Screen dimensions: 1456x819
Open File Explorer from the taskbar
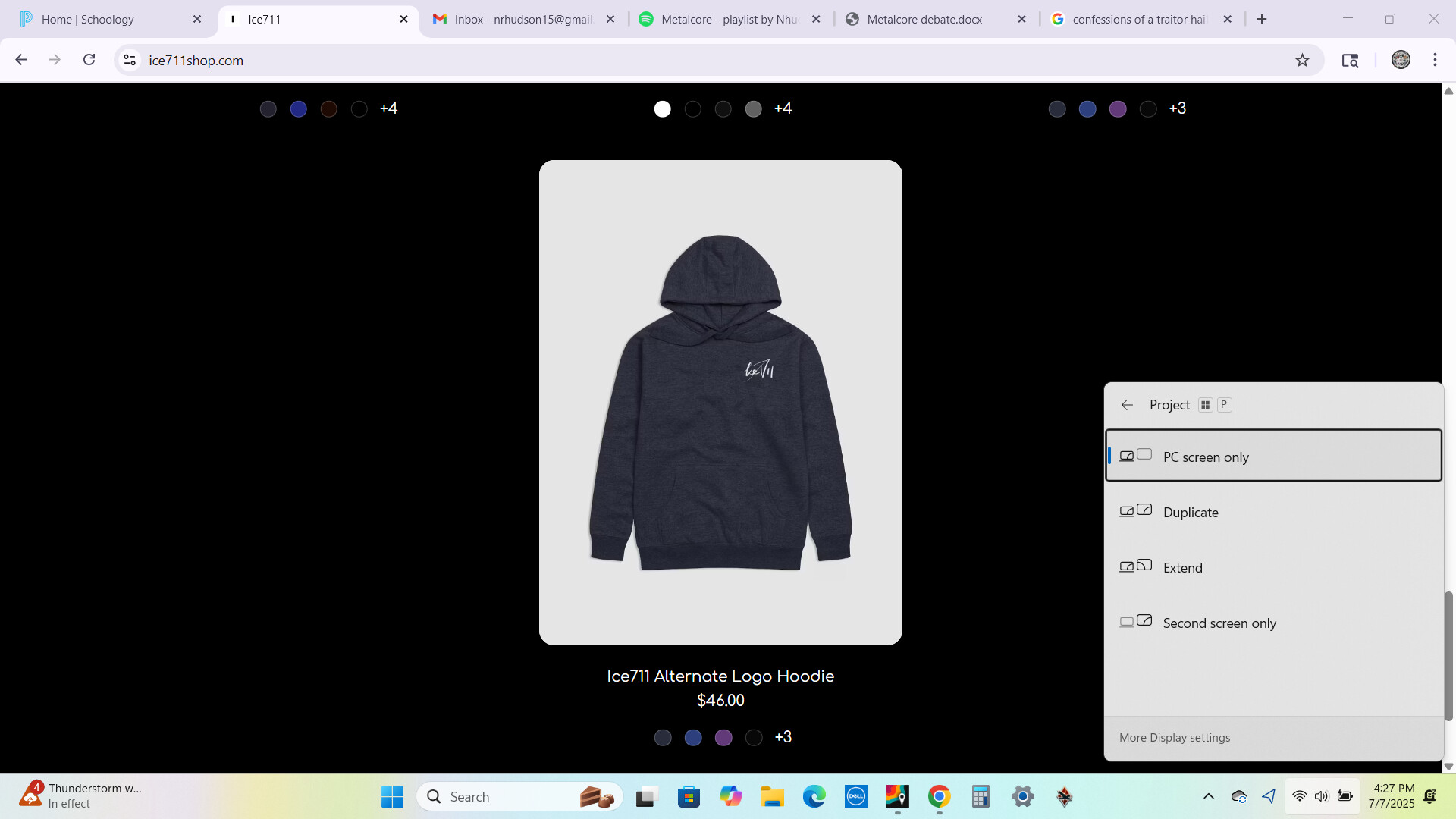coord(773,796)
